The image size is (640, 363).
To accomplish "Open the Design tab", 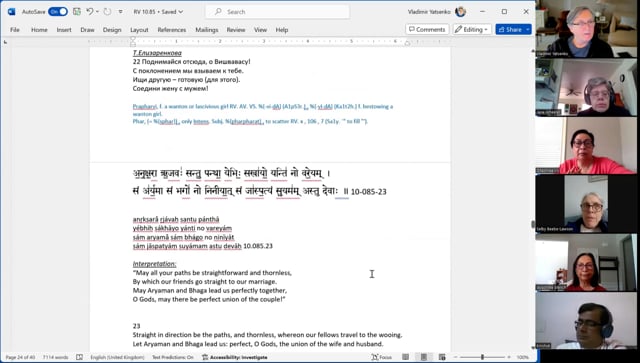I will coord(112,30).
